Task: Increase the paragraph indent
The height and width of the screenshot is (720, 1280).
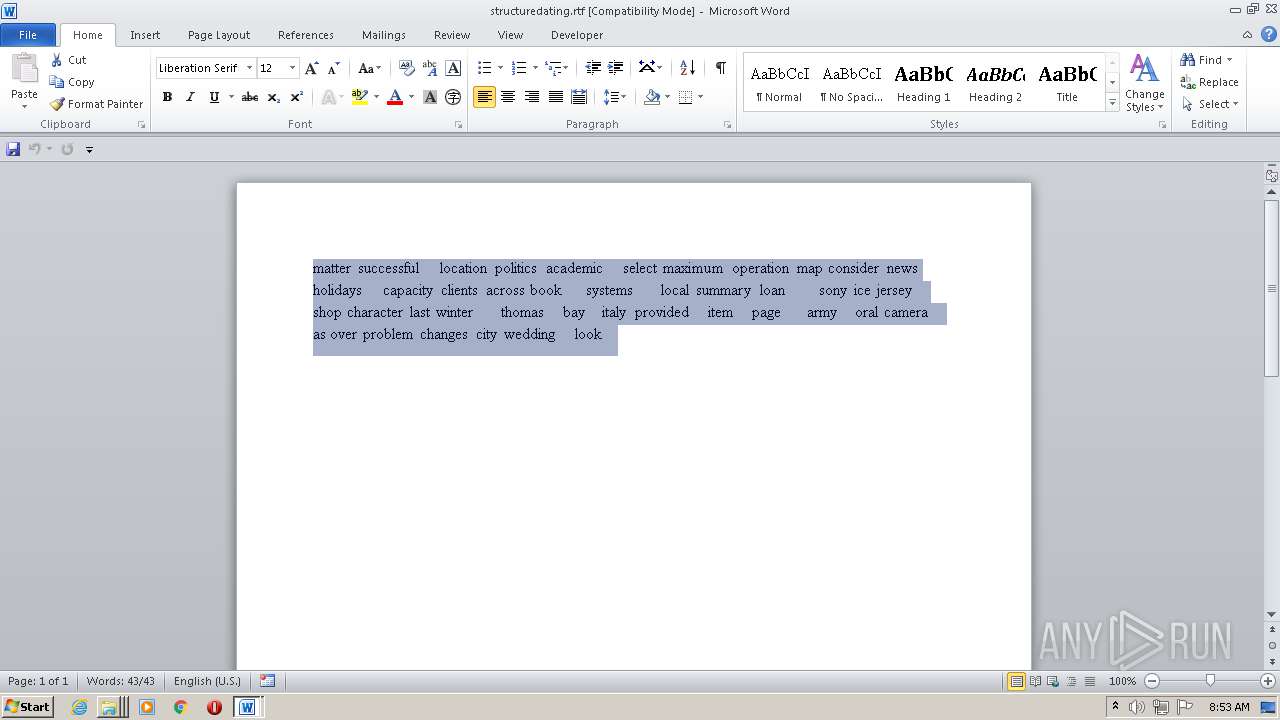Action: 616,68
